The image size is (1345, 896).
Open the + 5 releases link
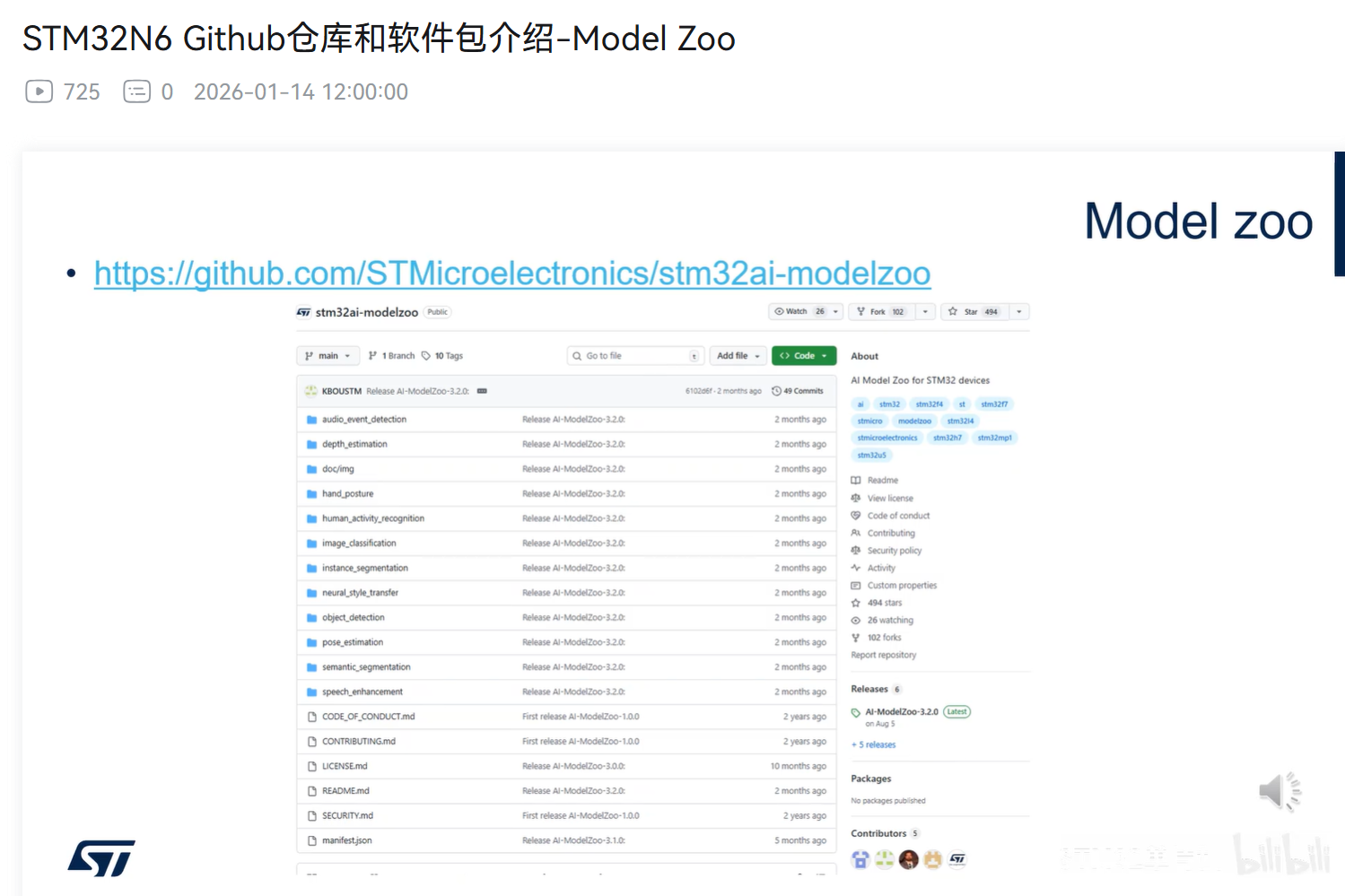(x=873, y=744)
